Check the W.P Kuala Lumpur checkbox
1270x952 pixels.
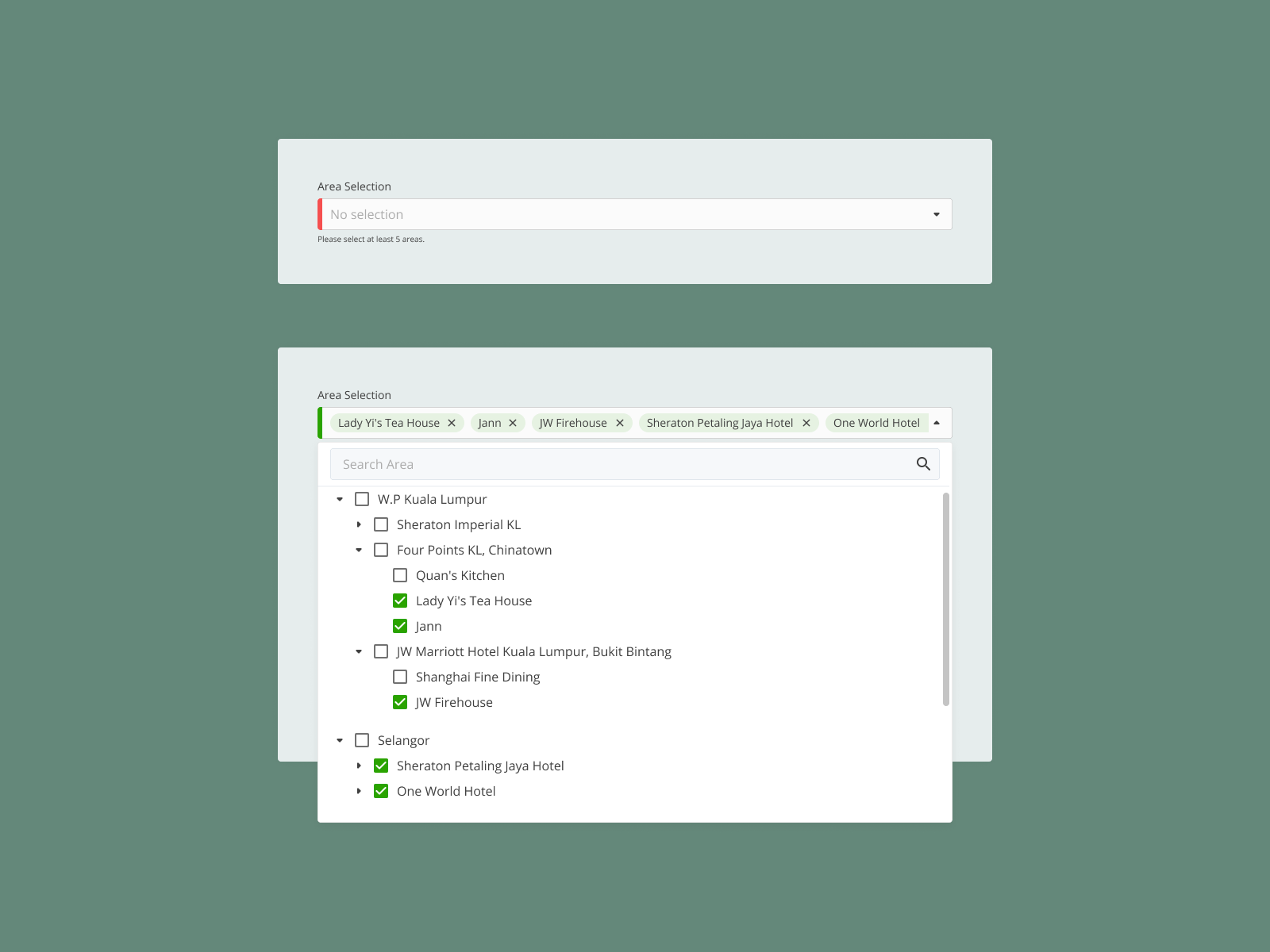[363, 499]
